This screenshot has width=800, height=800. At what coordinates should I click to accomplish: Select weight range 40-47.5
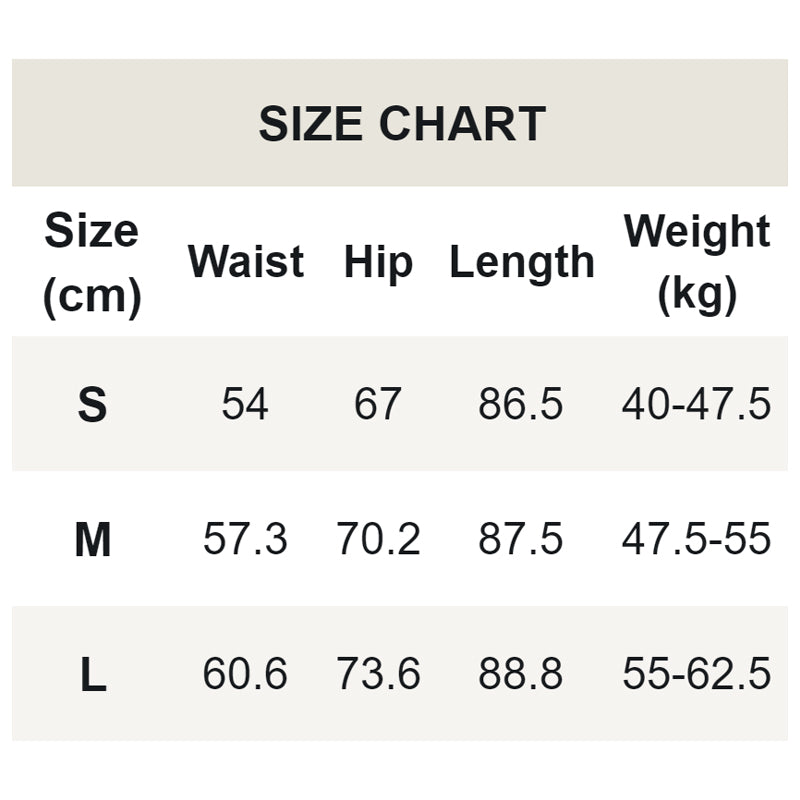tap(697, 405)
